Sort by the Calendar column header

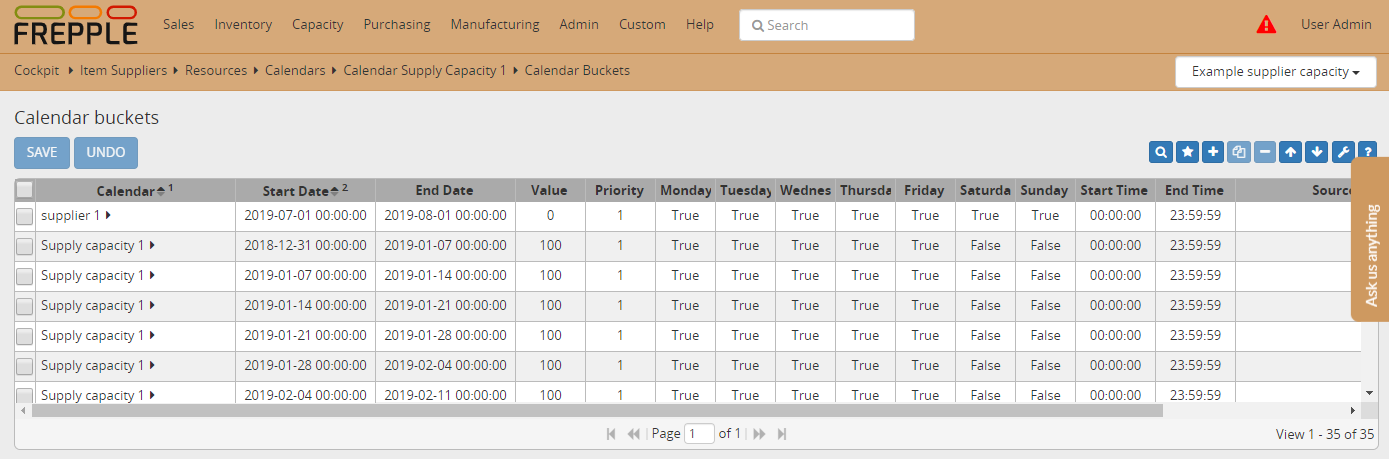[135, 190]
